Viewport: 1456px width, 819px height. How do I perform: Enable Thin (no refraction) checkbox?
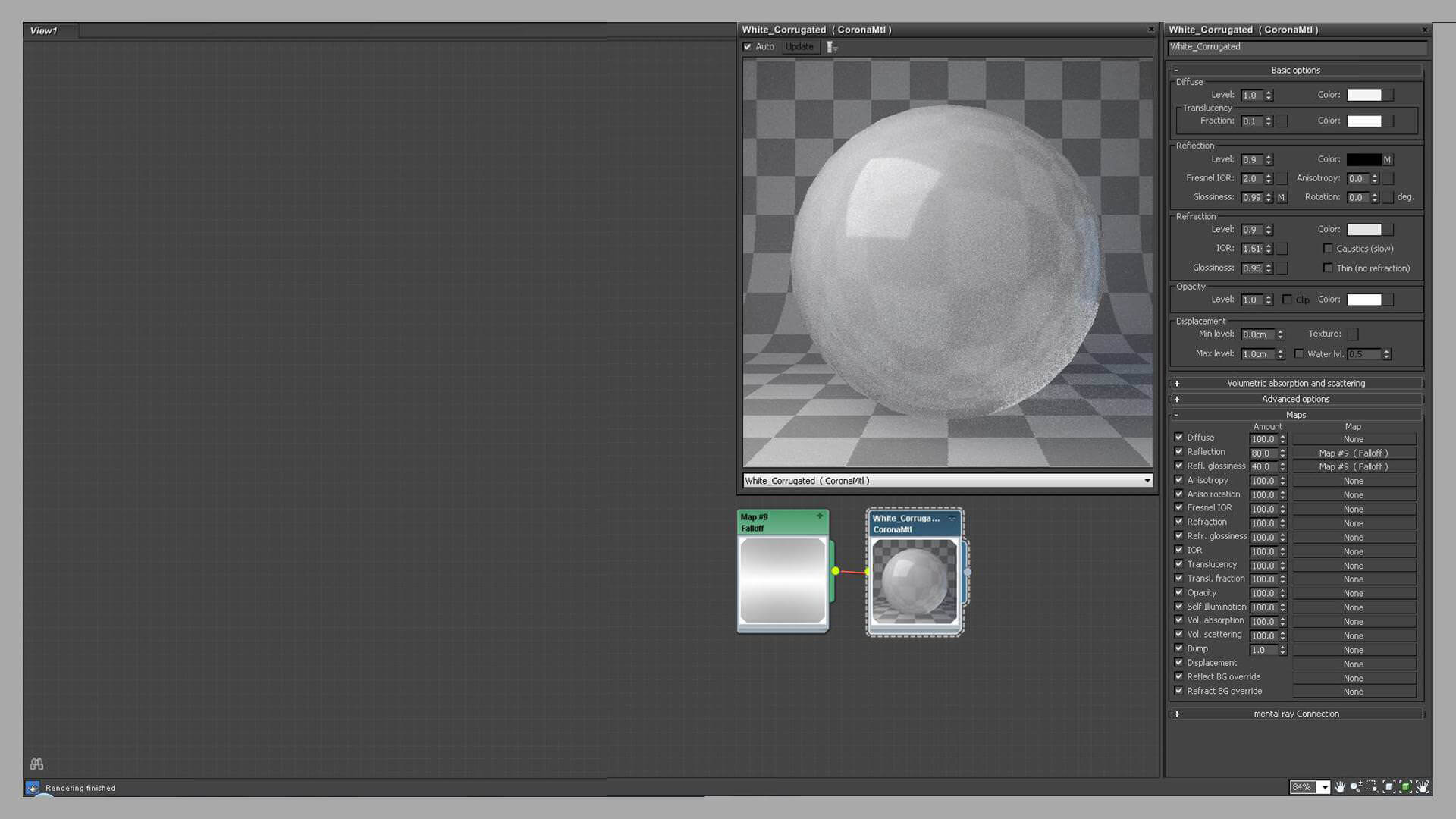tap(1328, 268)
